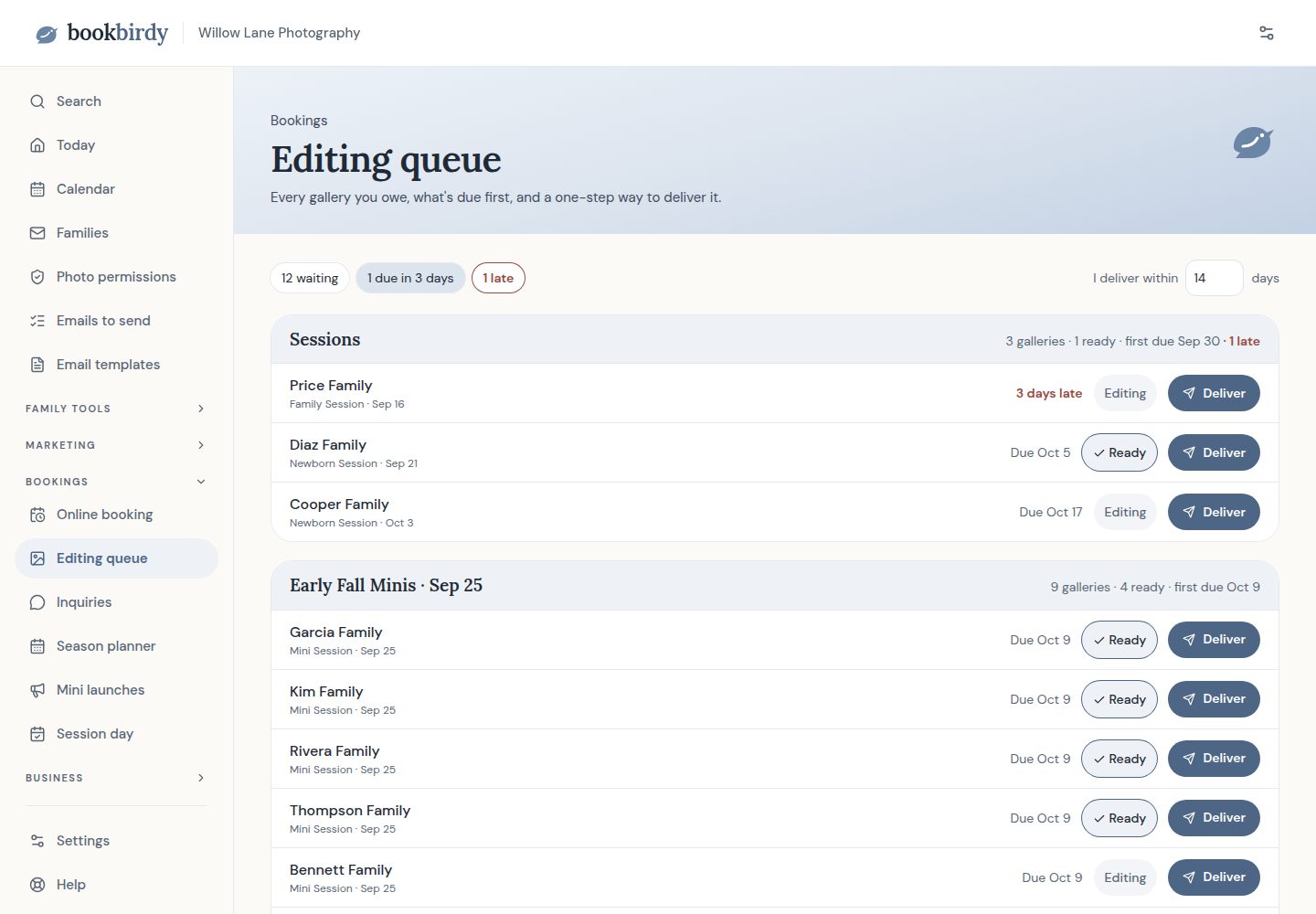This screenshot has height=914, width=1316.
Task: Expand the Family Tools section
Action: pos(116,409)
